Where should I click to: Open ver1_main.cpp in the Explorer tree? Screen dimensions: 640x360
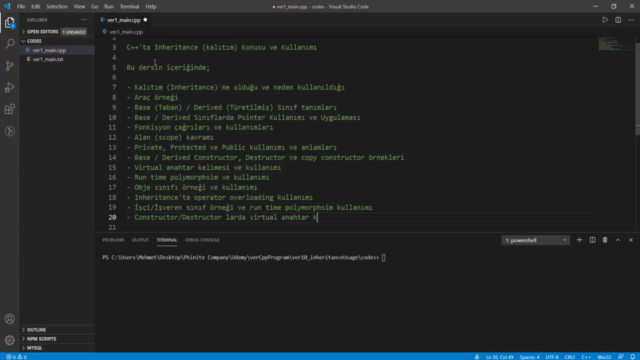click(49, 50)
